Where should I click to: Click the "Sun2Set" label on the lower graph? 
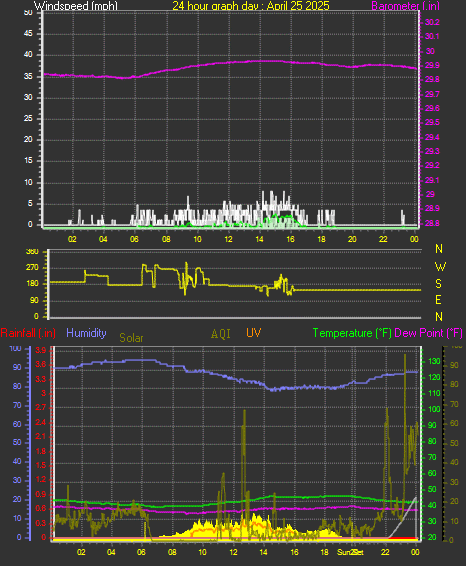[350, 552]
